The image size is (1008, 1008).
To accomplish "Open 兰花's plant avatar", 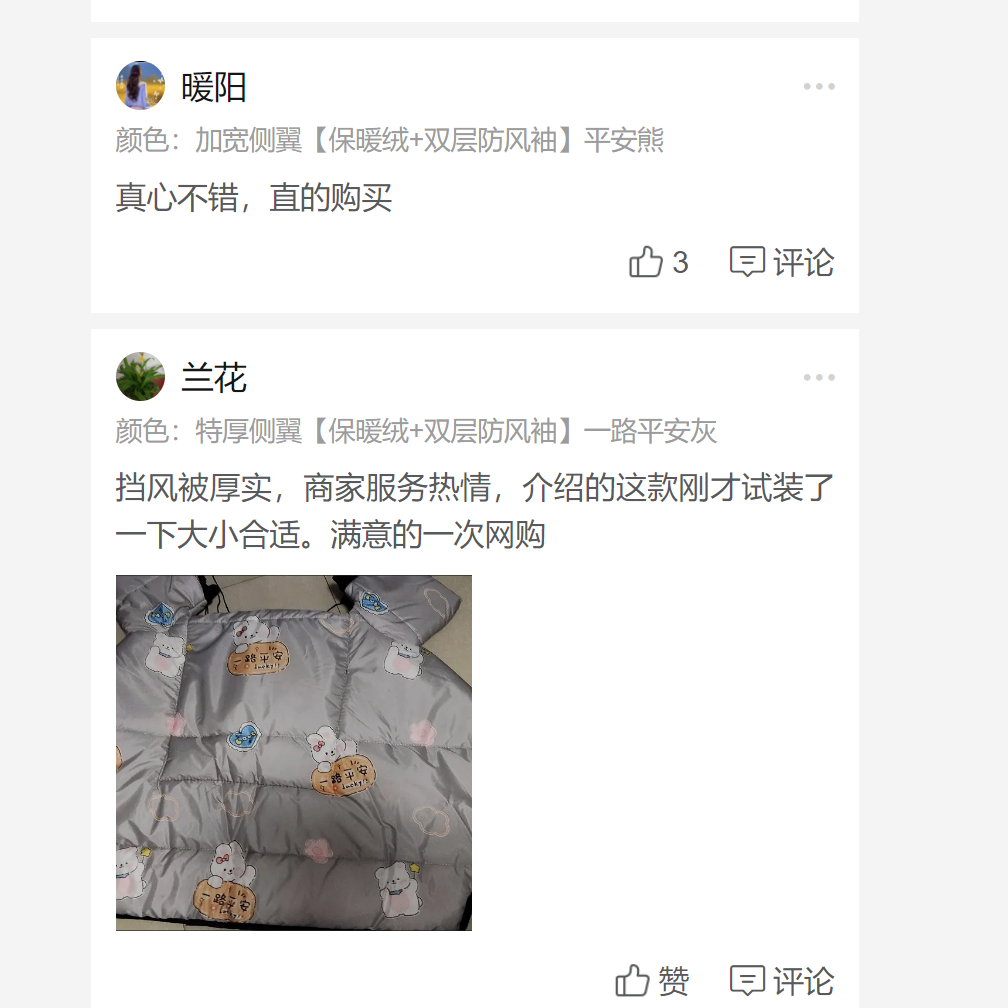I will click(x=140, y=377).
